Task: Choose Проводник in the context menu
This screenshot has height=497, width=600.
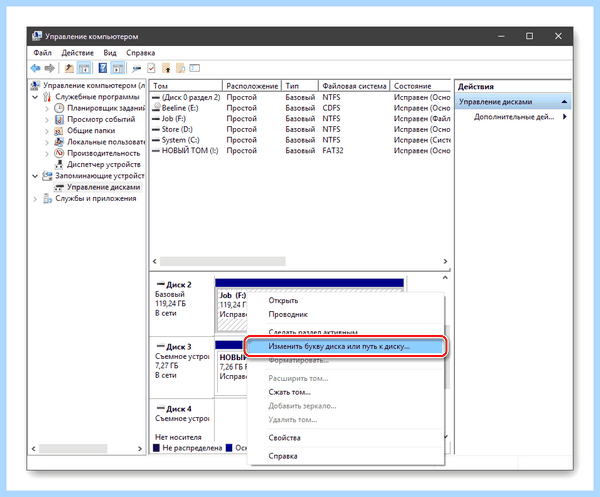Action: pyautogui.click(x=288, y=314)
